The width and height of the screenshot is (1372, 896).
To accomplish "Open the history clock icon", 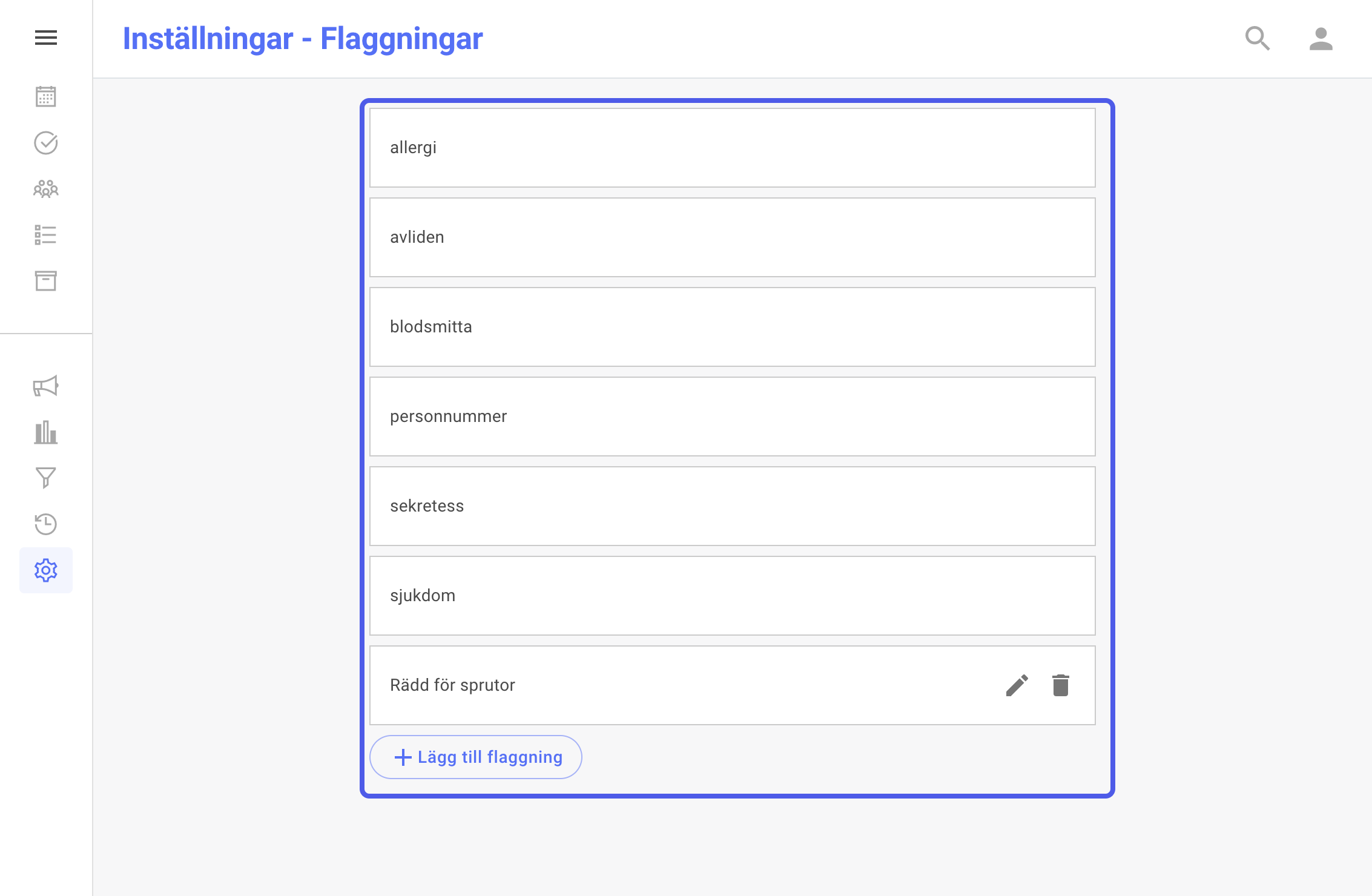I will [x=46, y=524].
